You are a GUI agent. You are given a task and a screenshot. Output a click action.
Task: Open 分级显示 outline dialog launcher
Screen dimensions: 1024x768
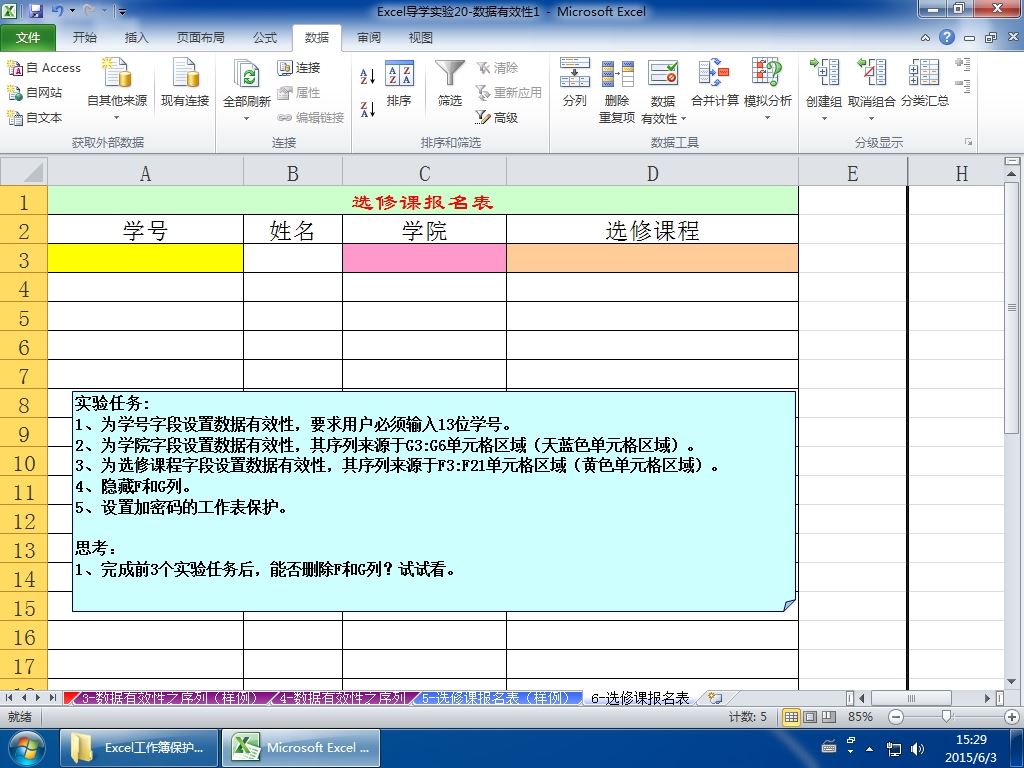[968, 142]
